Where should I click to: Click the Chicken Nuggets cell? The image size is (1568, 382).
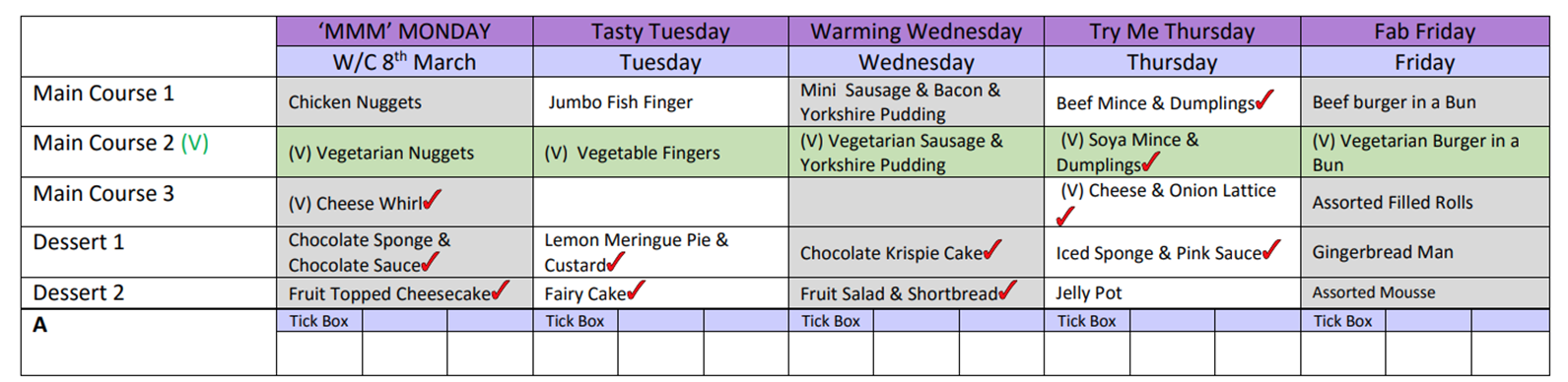(x=405, y=101)
